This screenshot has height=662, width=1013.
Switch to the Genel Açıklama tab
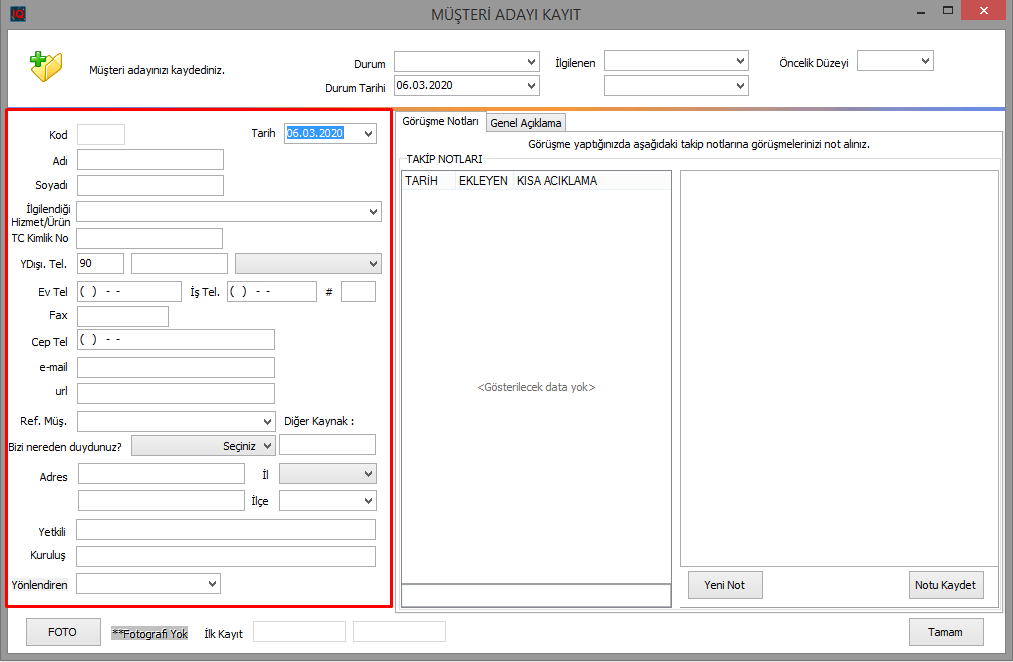click(x=525, y=123)
